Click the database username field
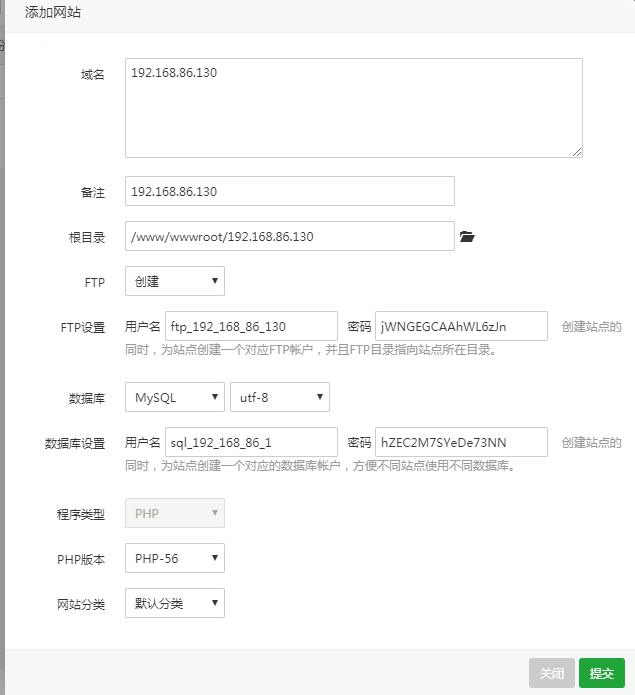The height and width of the screenshot is (695, 635). point(251,442)
